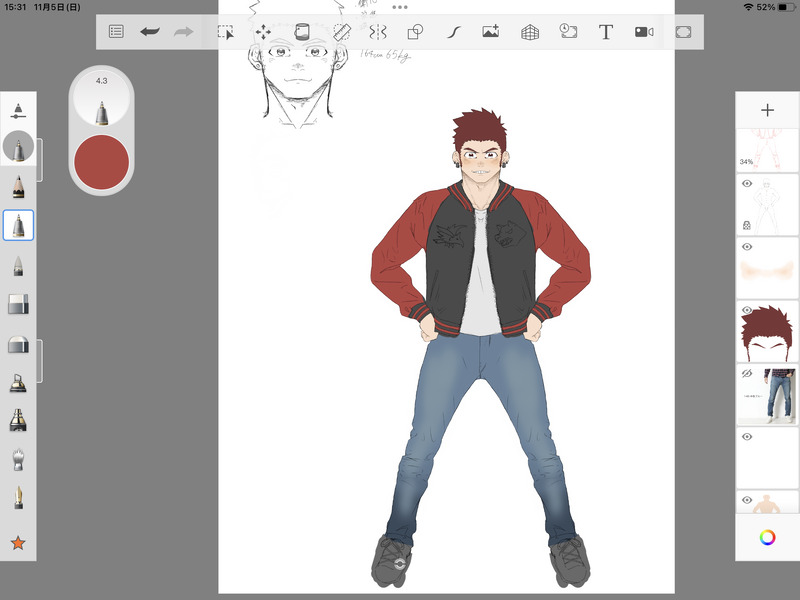800x600 pixels.
Task: Show the hidden jeans reference layer
Action: tap(747, 373)
